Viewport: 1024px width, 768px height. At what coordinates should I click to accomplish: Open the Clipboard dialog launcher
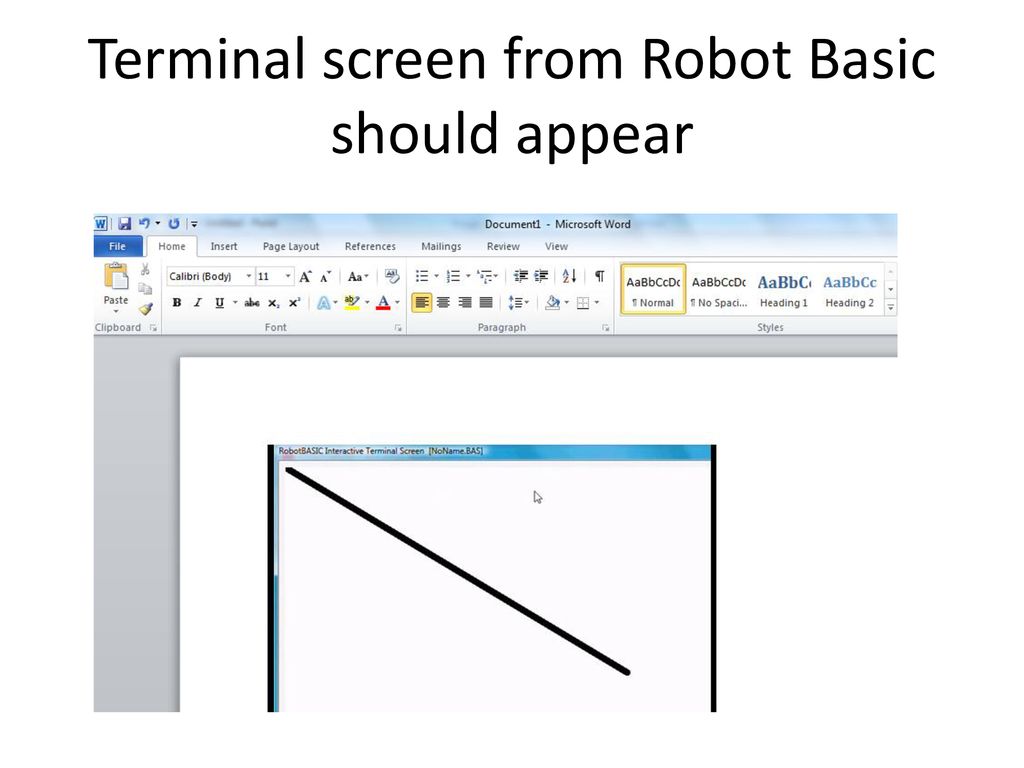point(153,328)
